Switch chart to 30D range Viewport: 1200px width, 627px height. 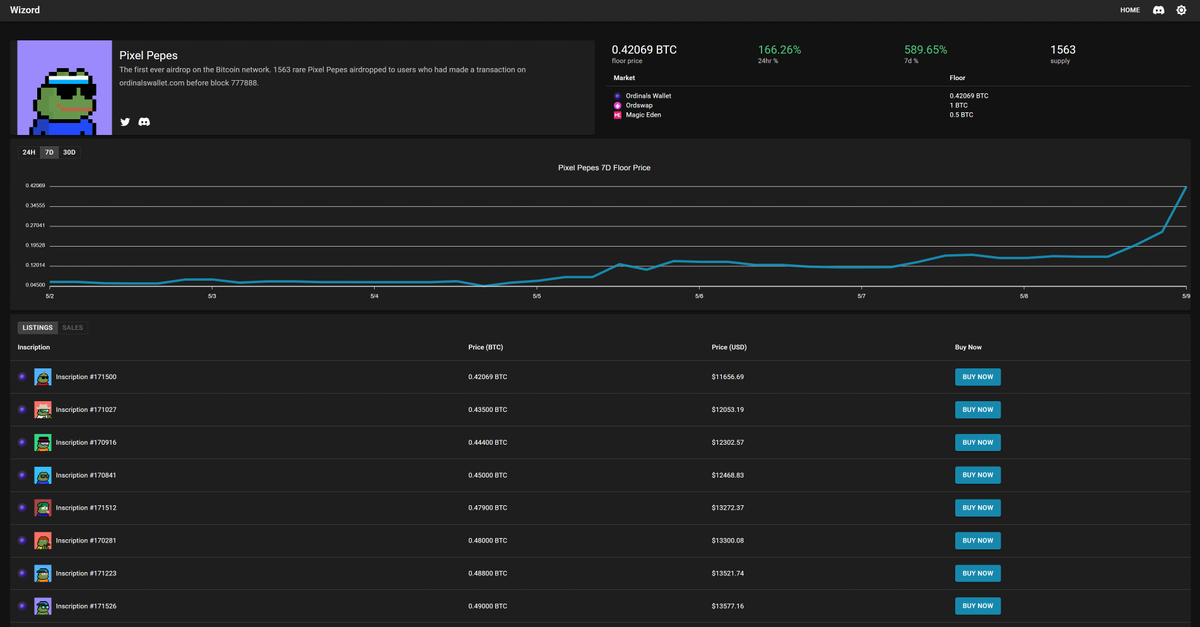click(x=69, y=152)
